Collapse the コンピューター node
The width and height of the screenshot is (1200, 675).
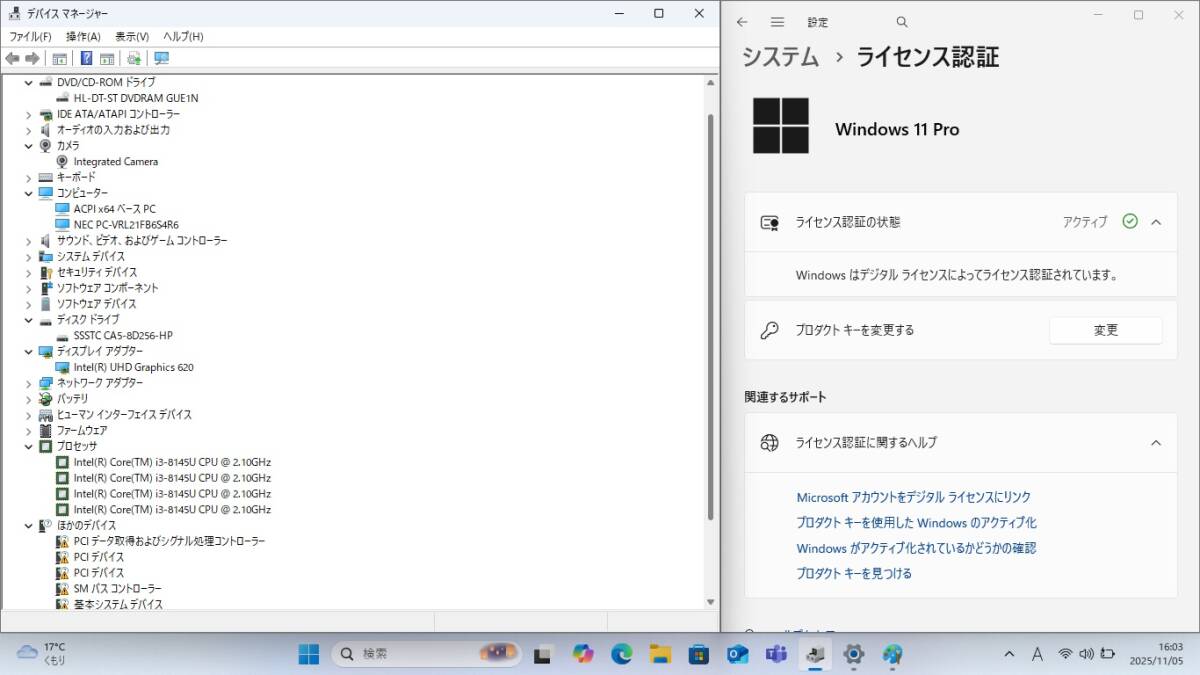tap(29, 193)
